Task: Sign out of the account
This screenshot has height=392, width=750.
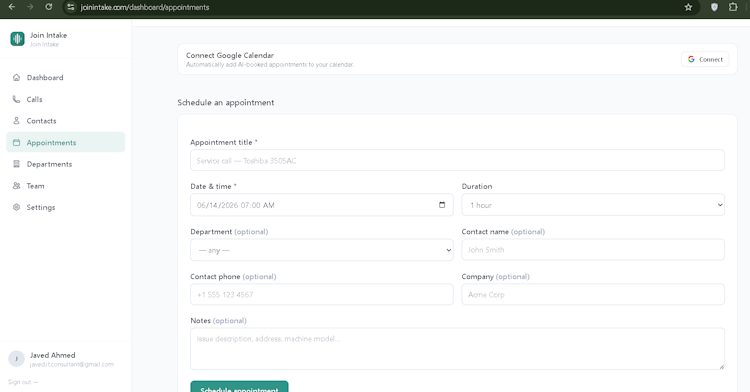Action: pos(22,382)
